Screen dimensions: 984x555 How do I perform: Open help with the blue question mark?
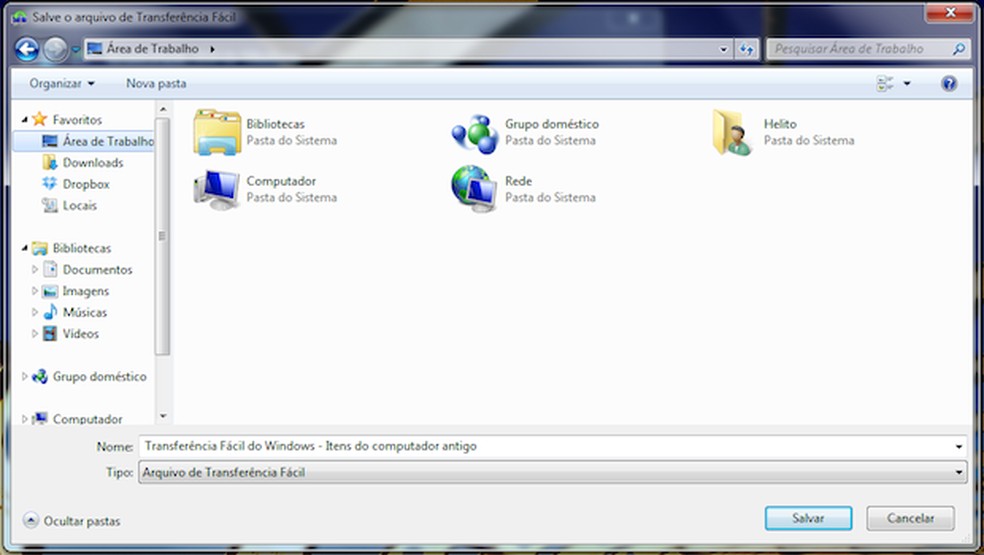pyautogui.click(x=949, y=84)
